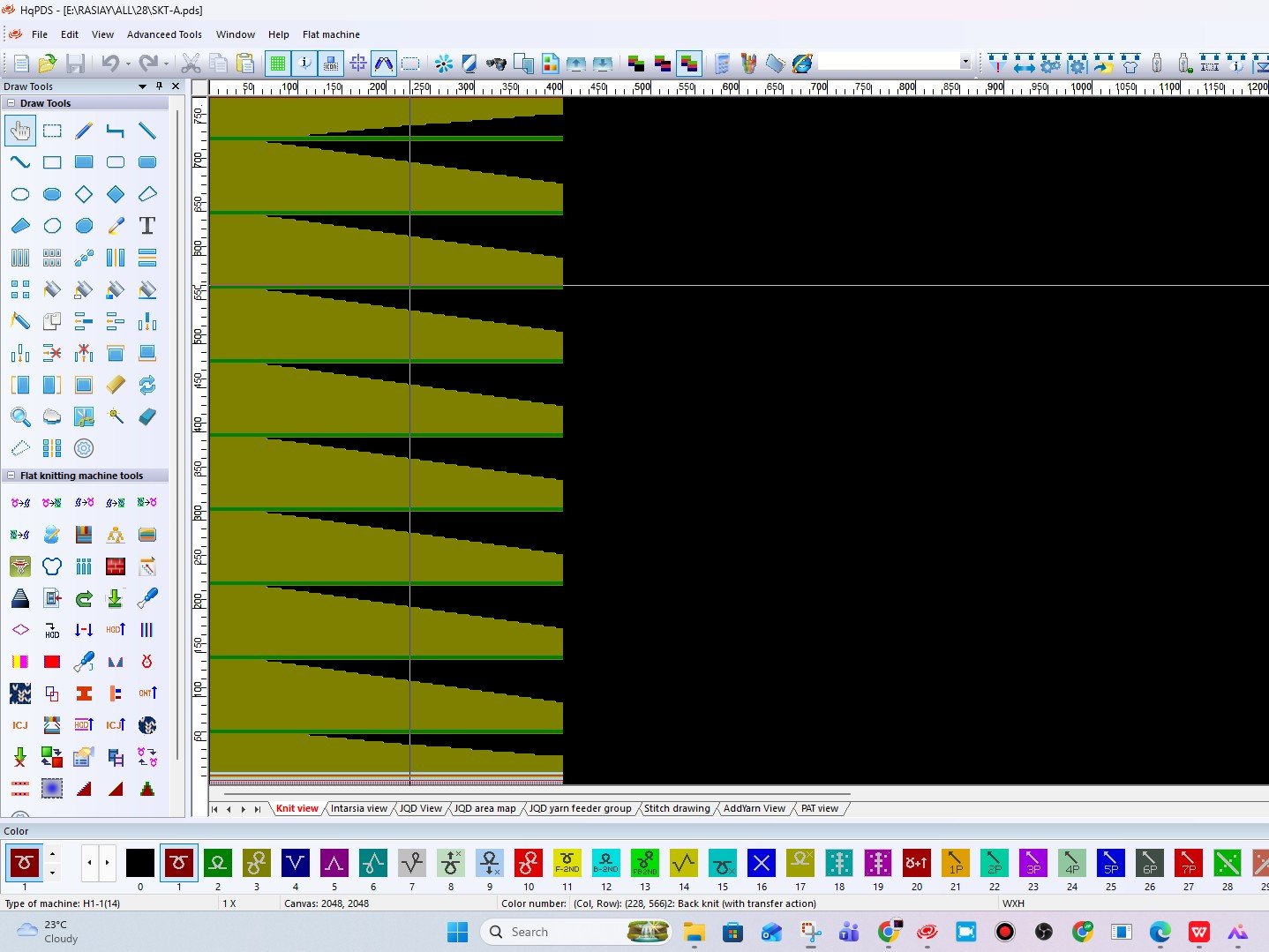Open the empty combo box dropdown in toolbar
Viewport: 1269px width, 952px height.
tap(965, 63)
